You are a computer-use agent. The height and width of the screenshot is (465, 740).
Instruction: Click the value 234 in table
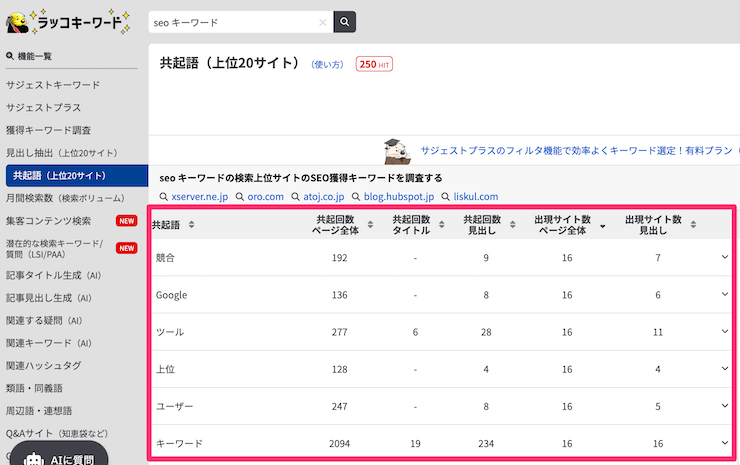(486, 443)
